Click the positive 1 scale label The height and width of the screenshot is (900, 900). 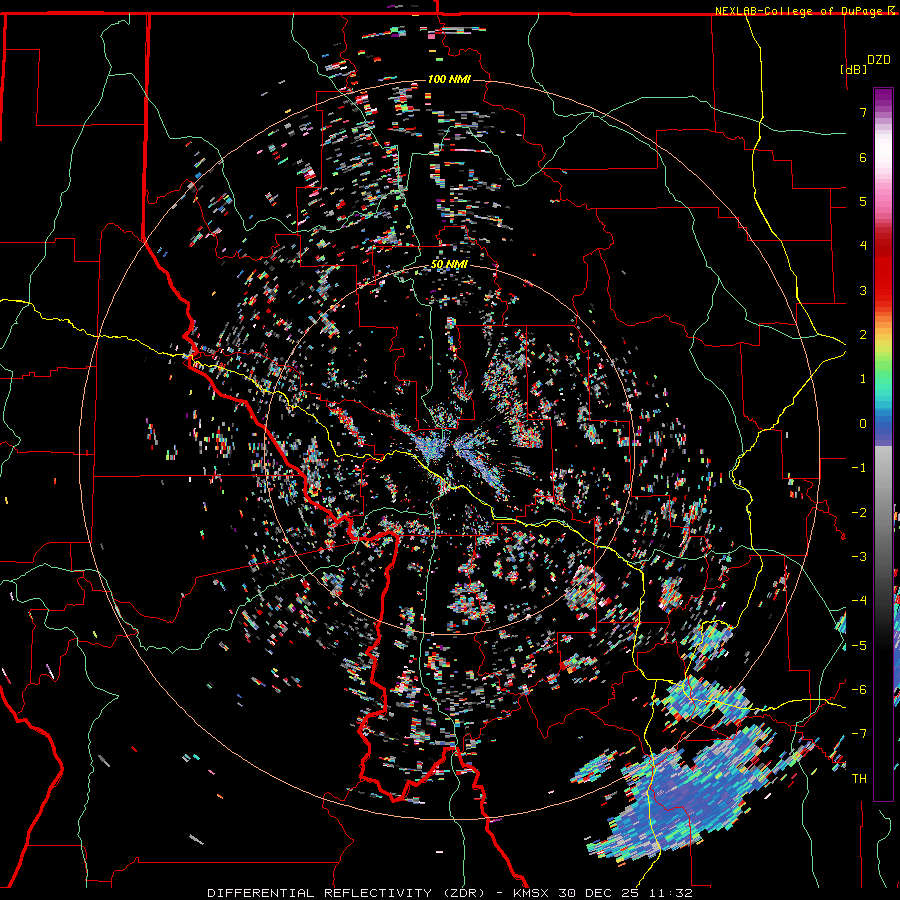(x=863, y=379)
